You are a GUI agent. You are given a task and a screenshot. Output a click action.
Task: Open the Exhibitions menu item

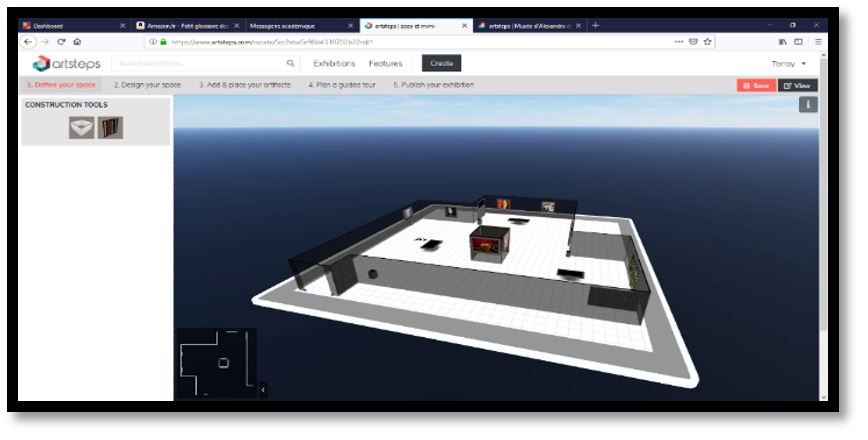click(x=334, y=63)
